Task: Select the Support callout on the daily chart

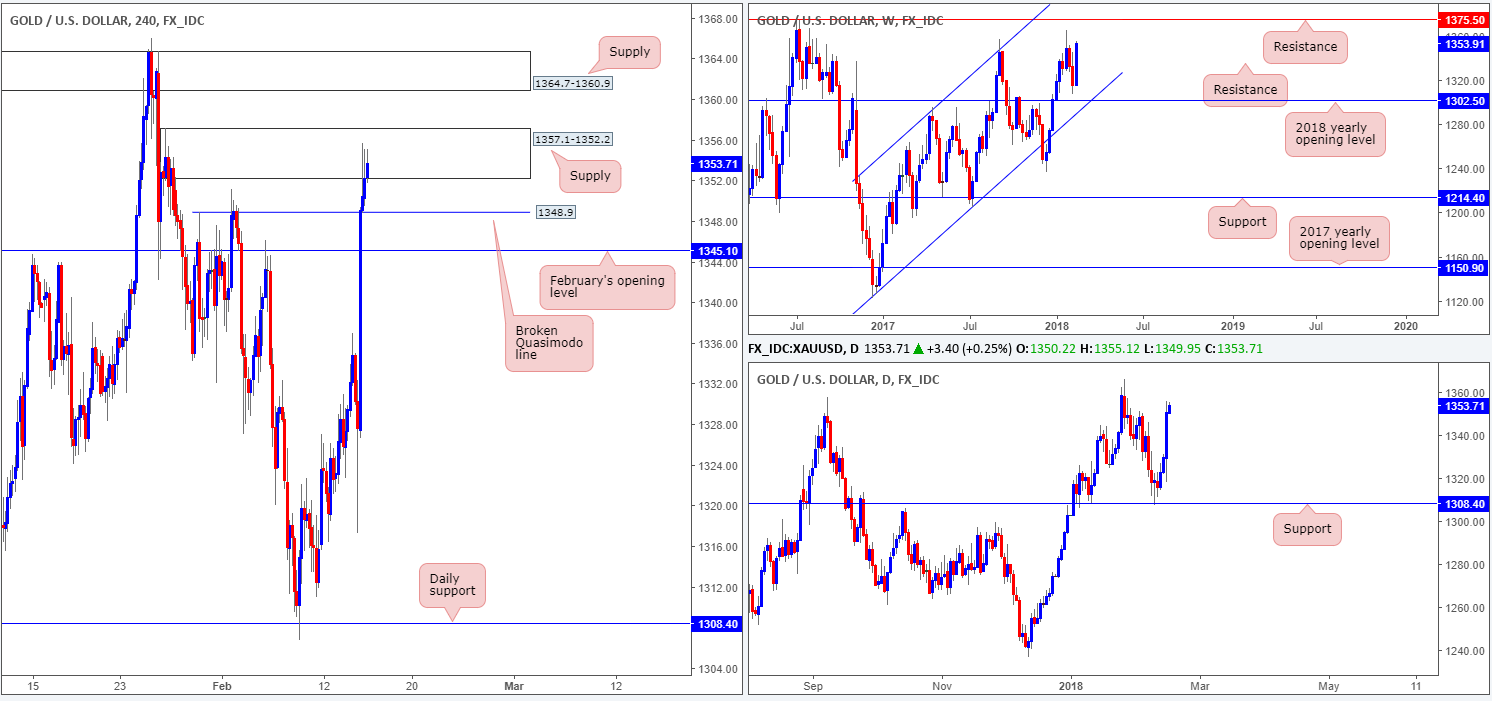Action: 1307,529
